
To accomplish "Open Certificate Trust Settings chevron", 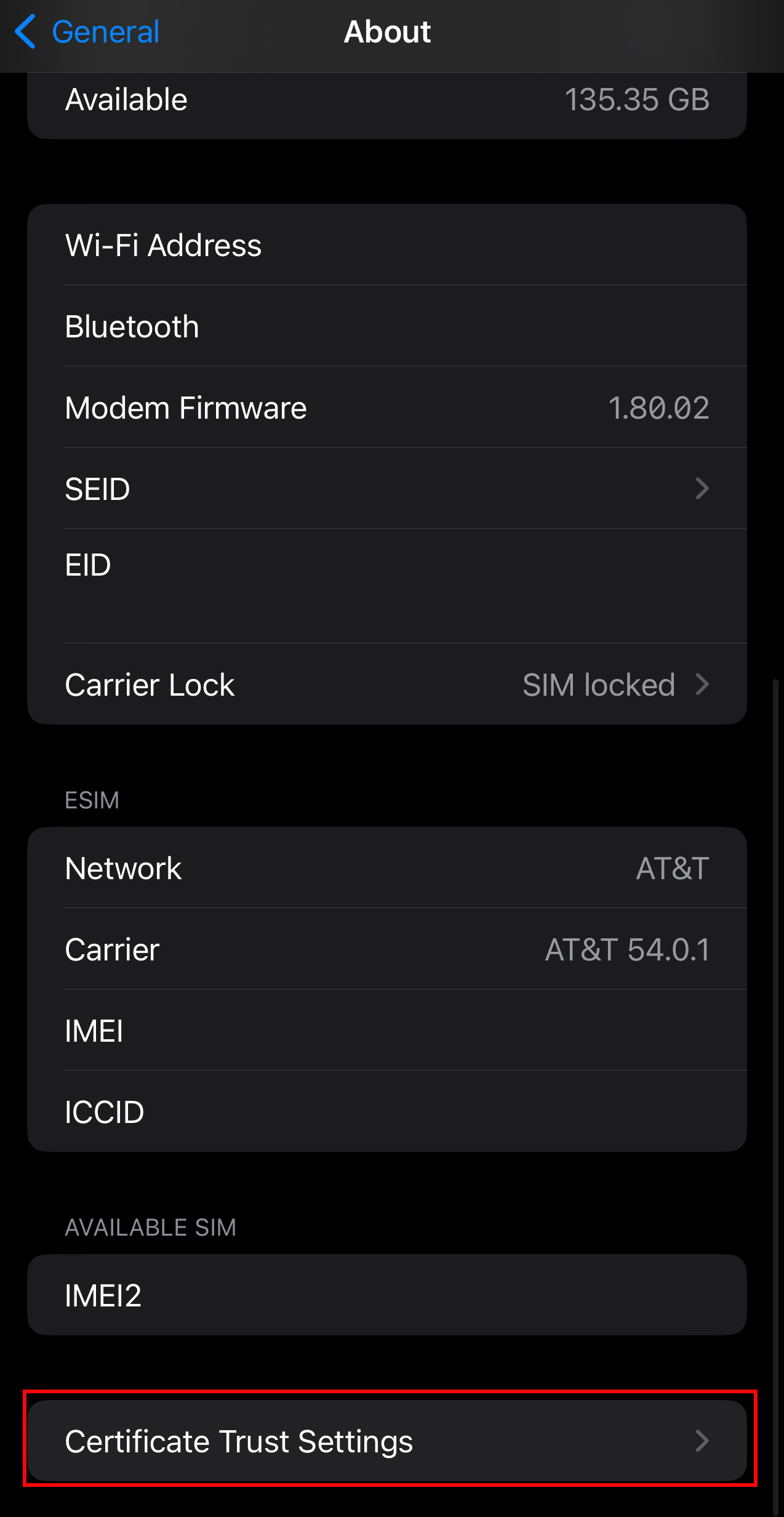I will tap(702, 1441).
